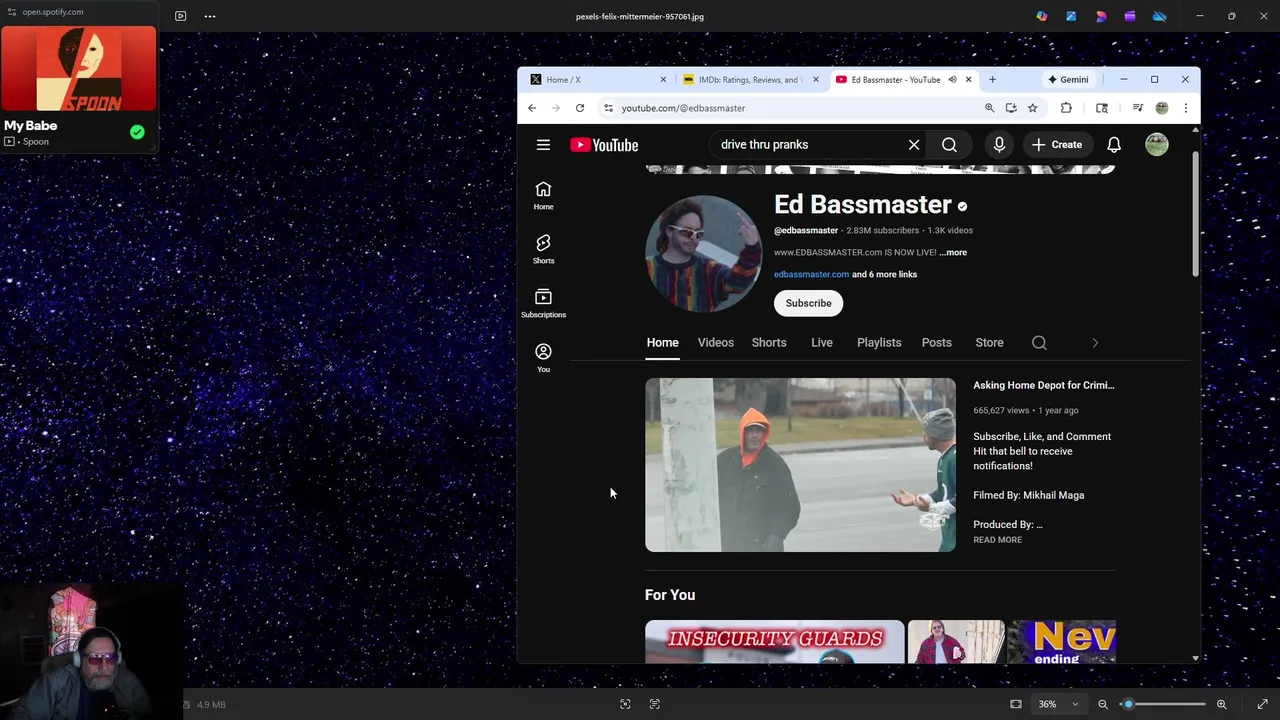The width and height of the screenshot is (1280, 720).
Task: Open Gemini button in Chrome
Action: click(1068, 79)
